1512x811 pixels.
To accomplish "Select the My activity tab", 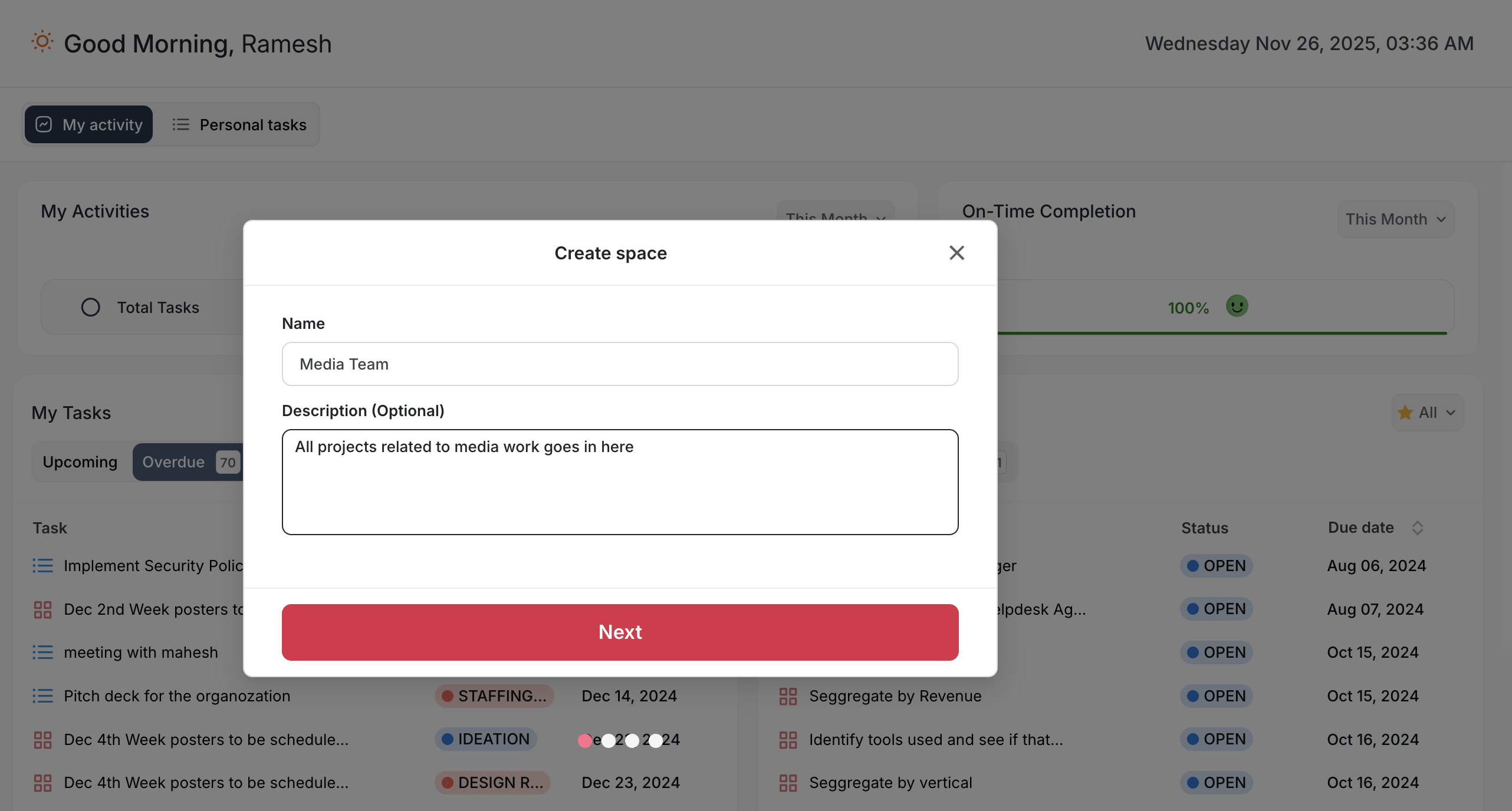I will pos(89,124).
